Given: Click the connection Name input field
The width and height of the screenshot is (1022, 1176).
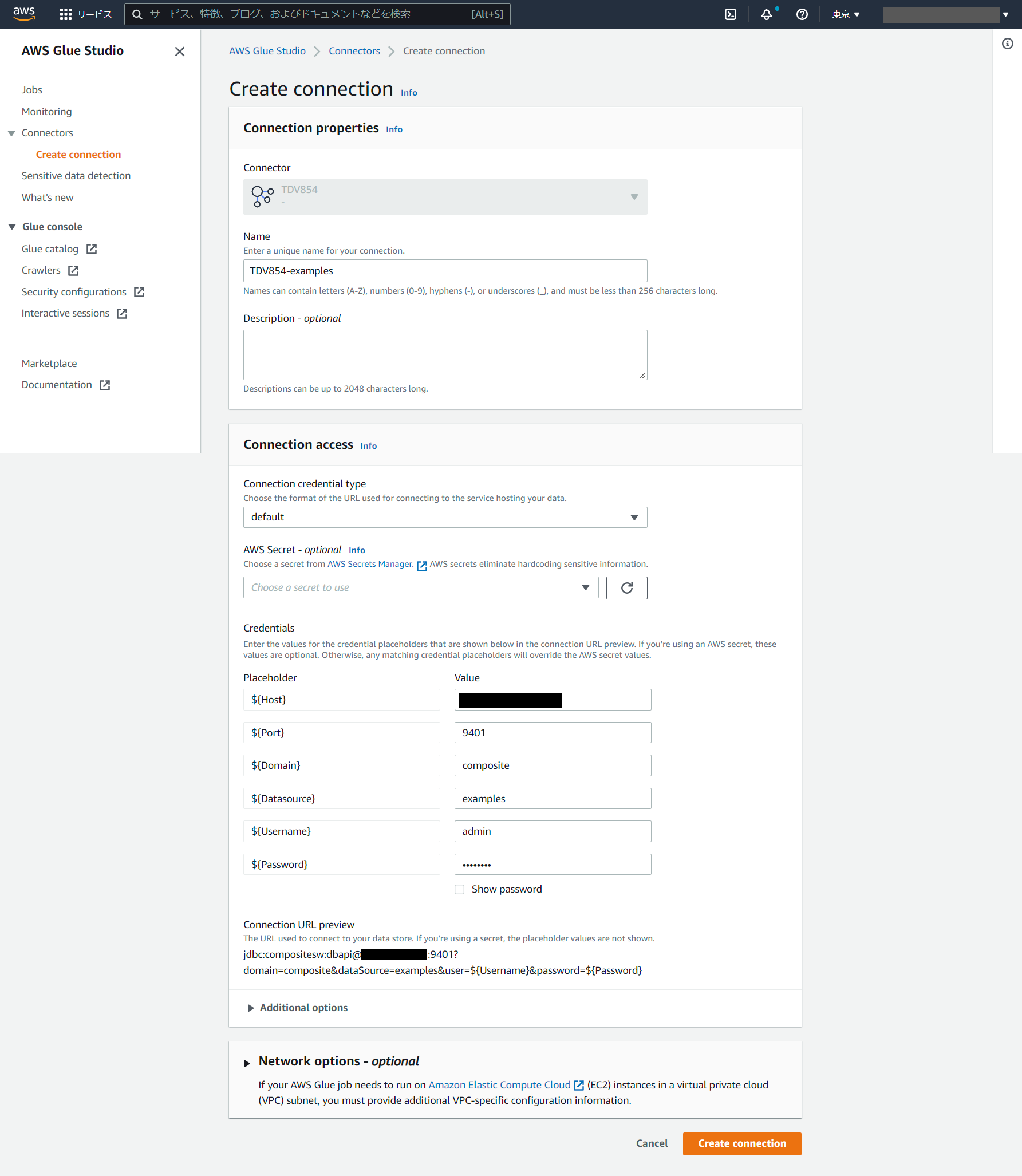Looking at the screenshot, I should pos(445,271).
